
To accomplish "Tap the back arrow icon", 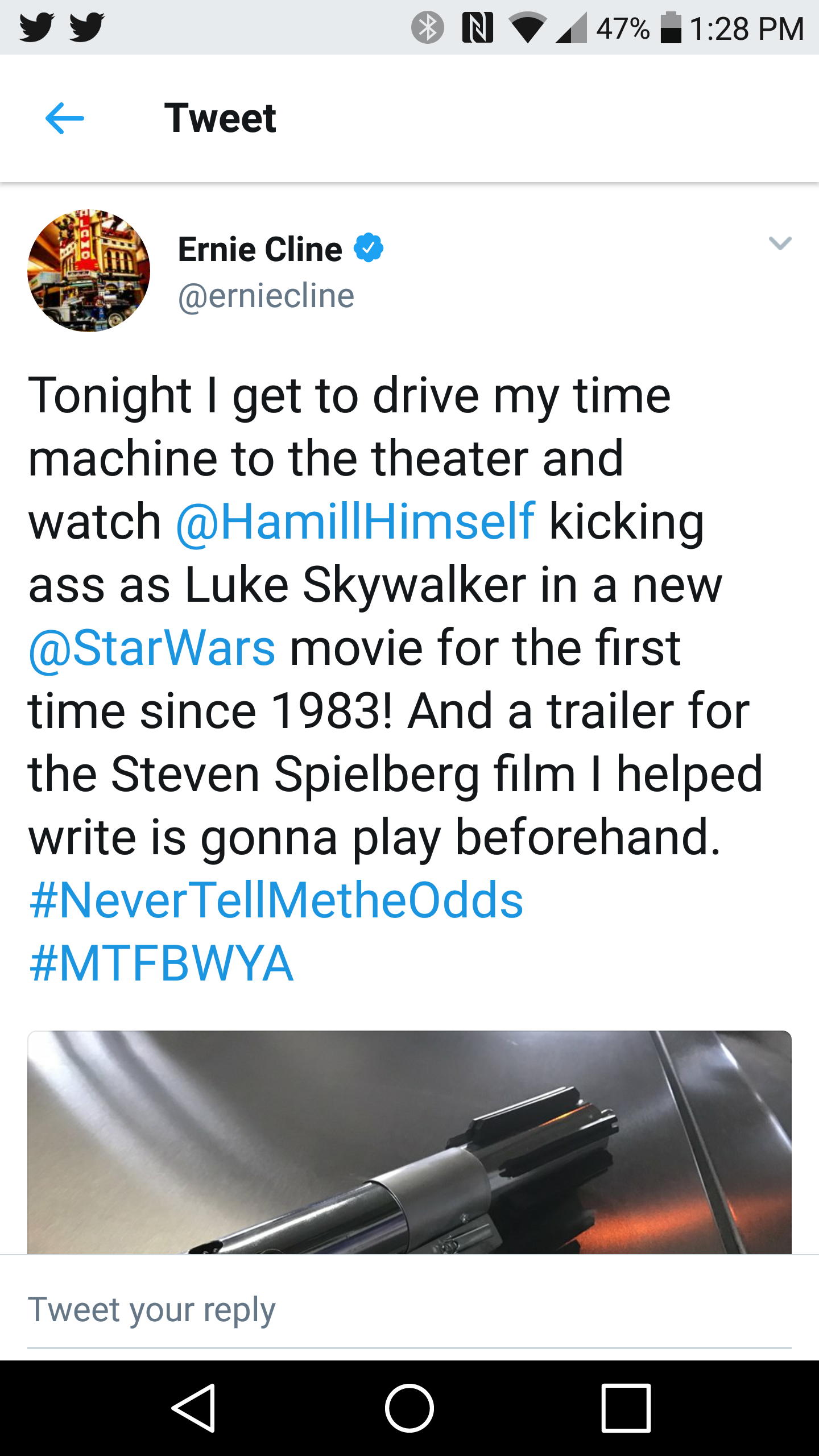I will (64, 118).
